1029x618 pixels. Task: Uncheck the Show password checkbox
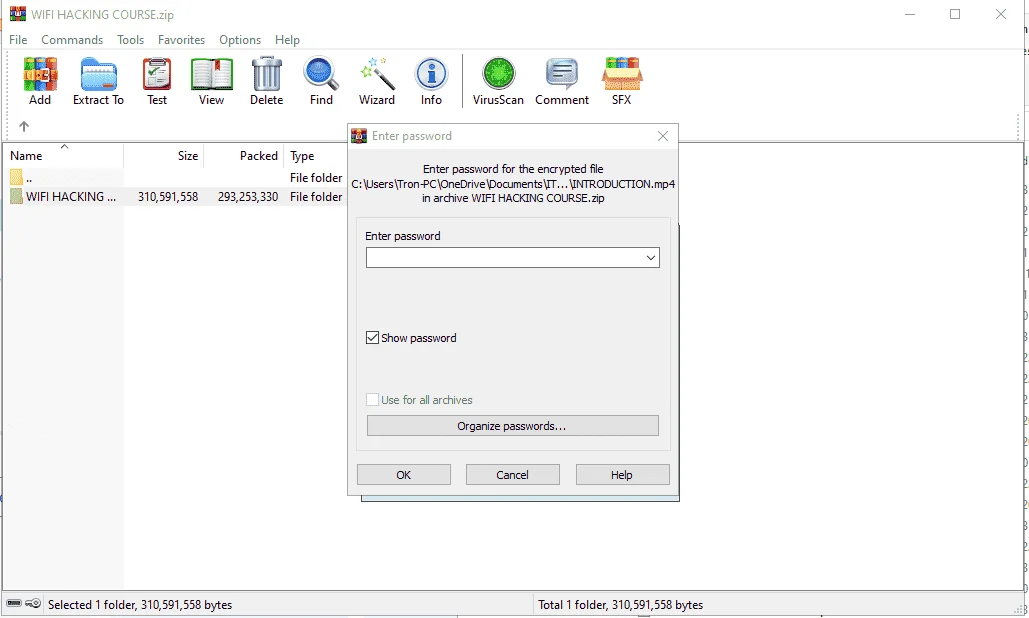pyautogui.click(x=372, y=338)
